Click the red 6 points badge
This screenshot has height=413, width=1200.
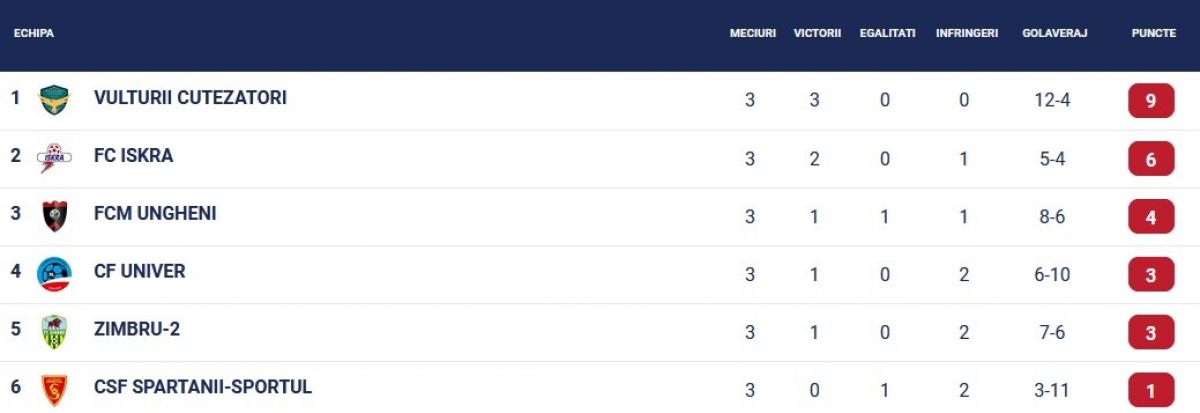[x=1151, y=159]
